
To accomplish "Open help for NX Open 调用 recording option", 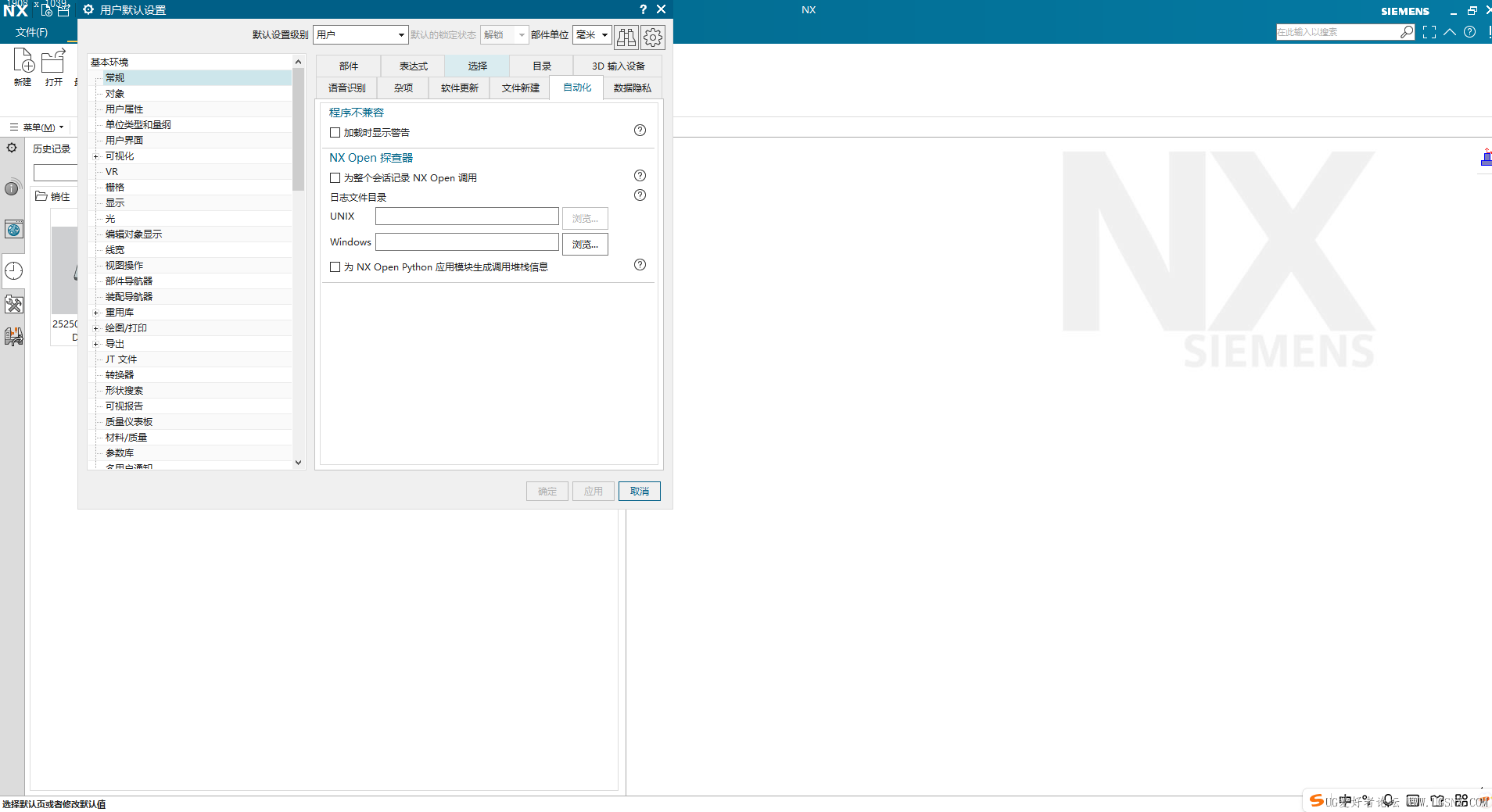I will point(640,176).
